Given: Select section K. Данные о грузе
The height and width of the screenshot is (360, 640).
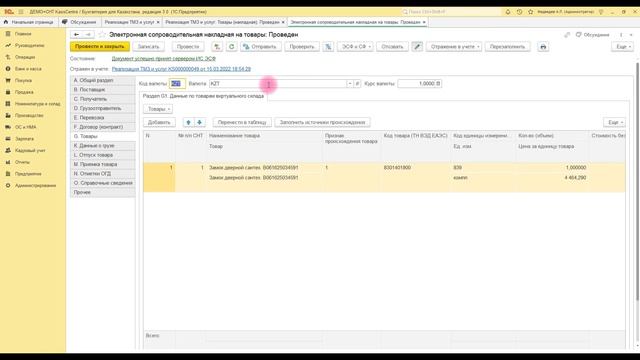Looking at the screenshot, I should 103,146.
